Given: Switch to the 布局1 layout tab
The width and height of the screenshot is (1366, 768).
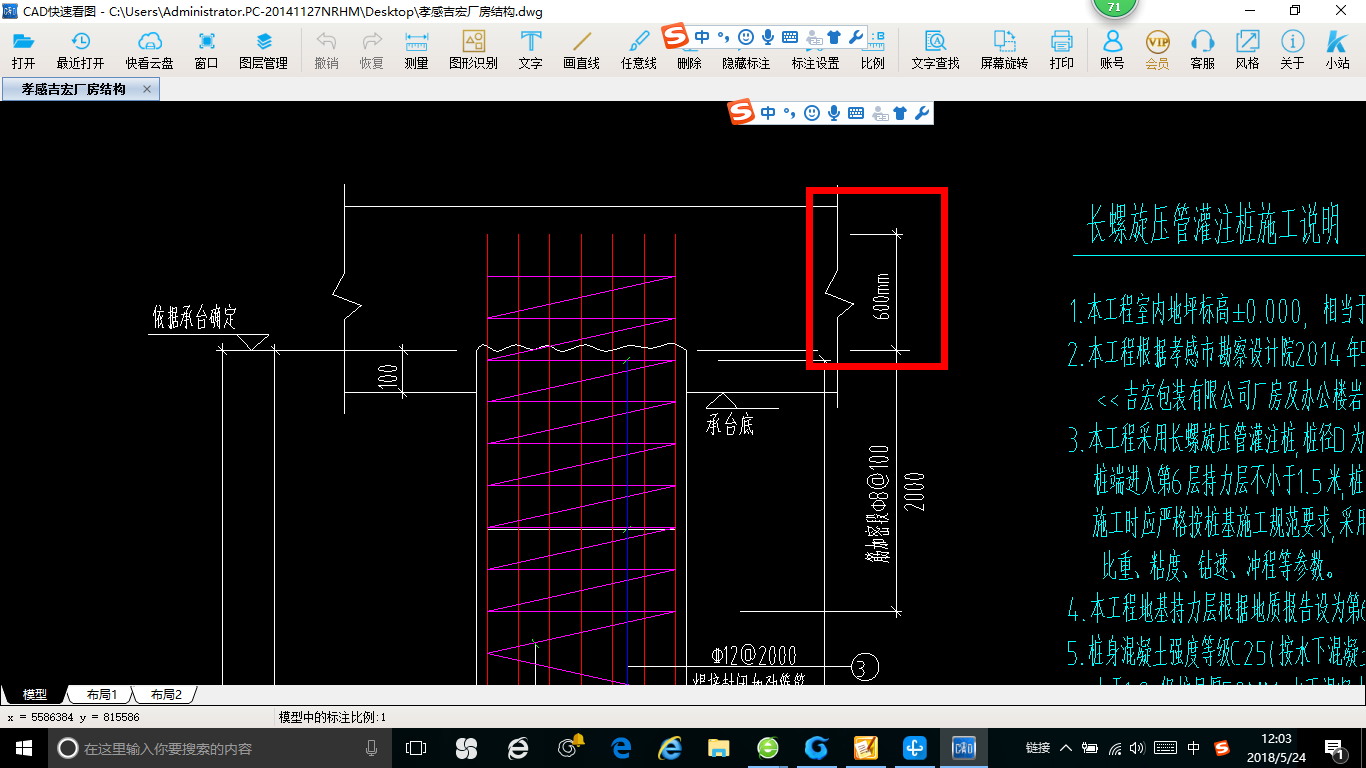Looking at the screenshot, I should coord(101,694).
